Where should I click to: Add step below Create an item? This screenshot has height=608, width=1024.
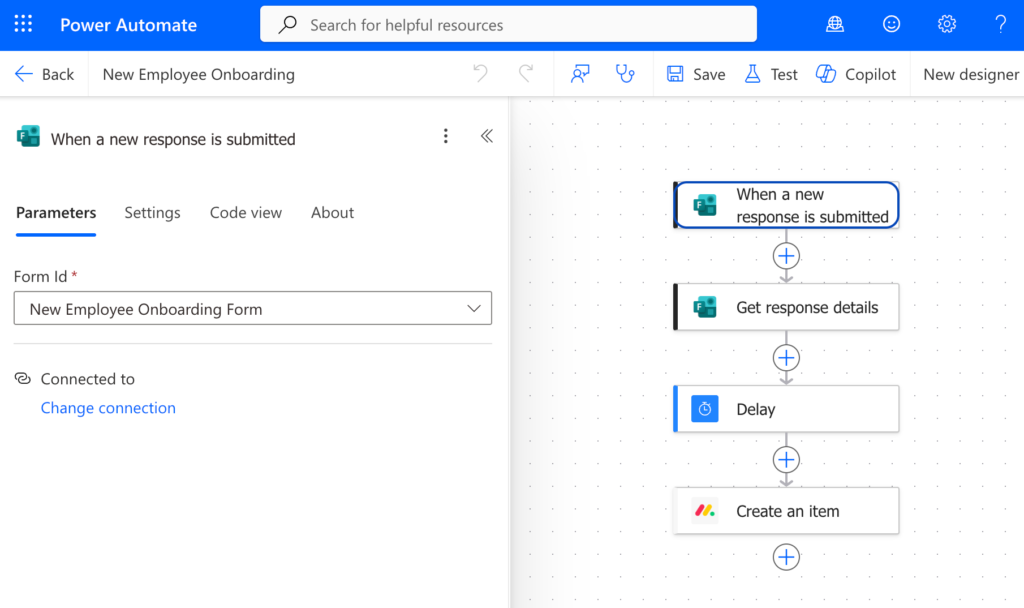pyautogui.click(x=786, y=557)
